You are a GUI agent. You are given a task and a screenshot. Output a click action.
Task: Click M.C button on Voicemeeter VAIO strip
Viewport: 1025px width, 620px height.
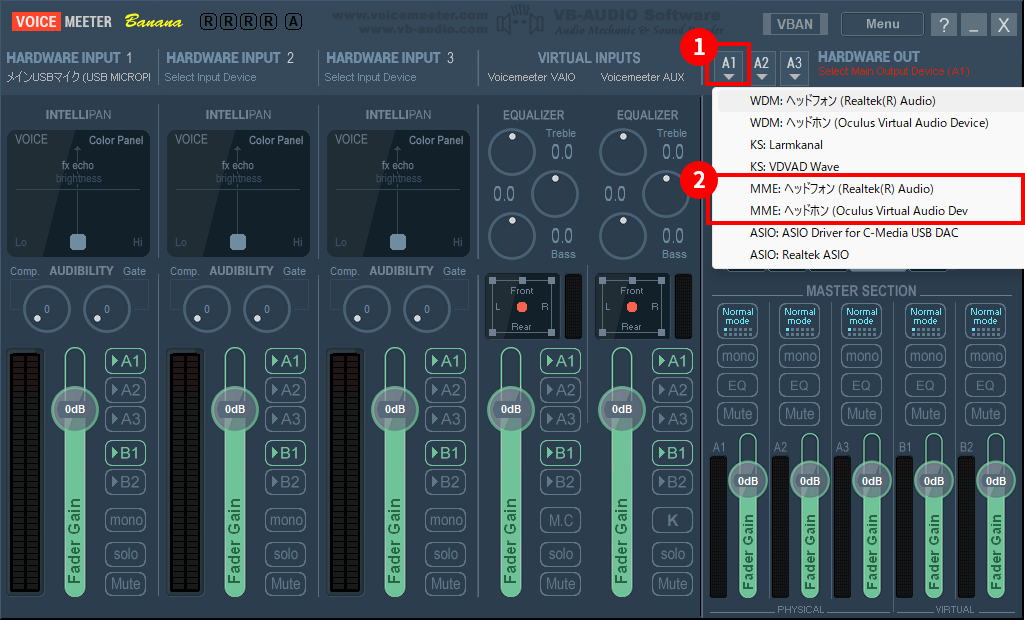pyautogui.click(x=561, y=520)
